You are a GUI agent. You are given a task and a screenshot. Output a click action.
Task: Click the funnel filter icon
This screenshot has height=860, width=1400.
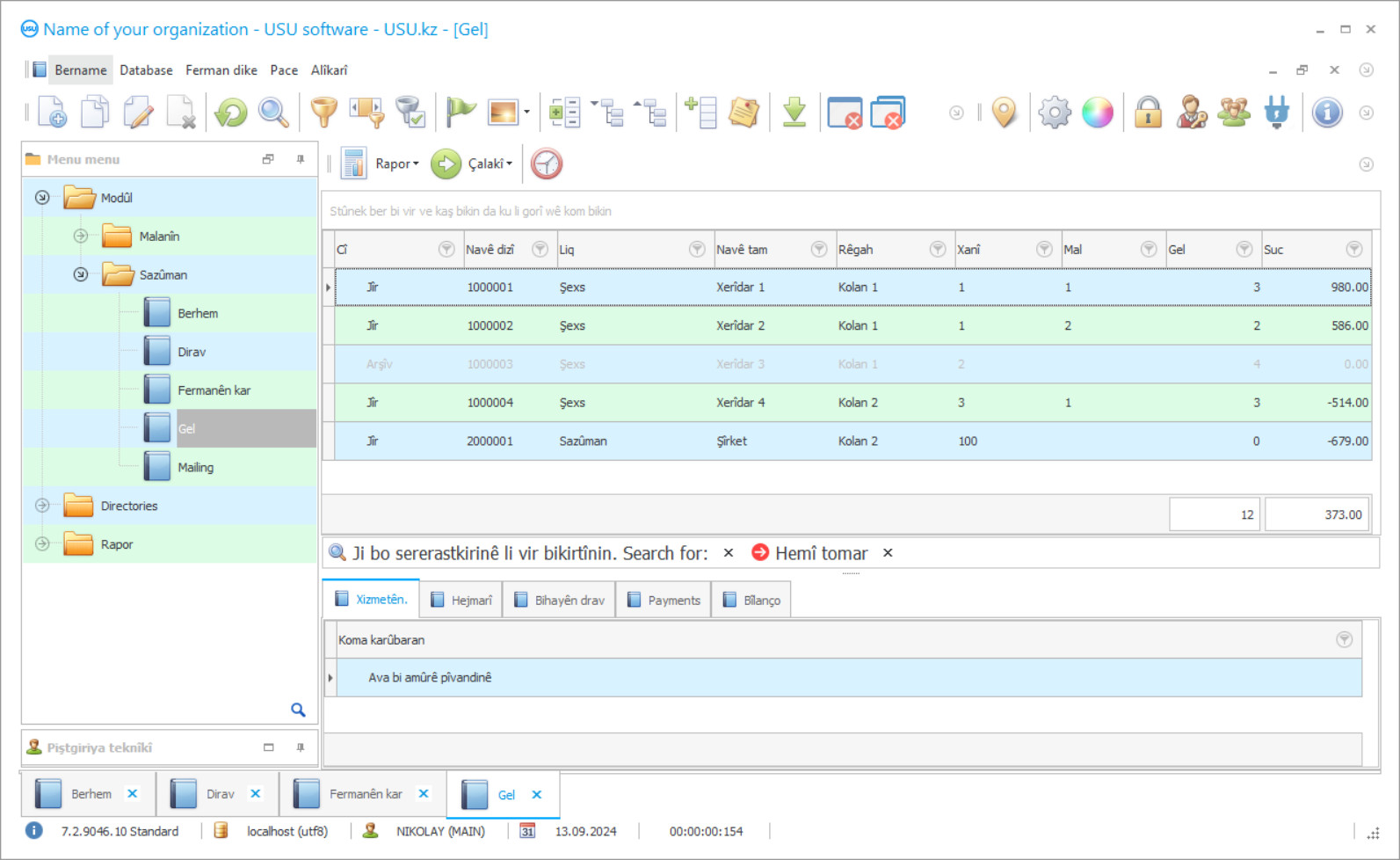coord(323,113)
